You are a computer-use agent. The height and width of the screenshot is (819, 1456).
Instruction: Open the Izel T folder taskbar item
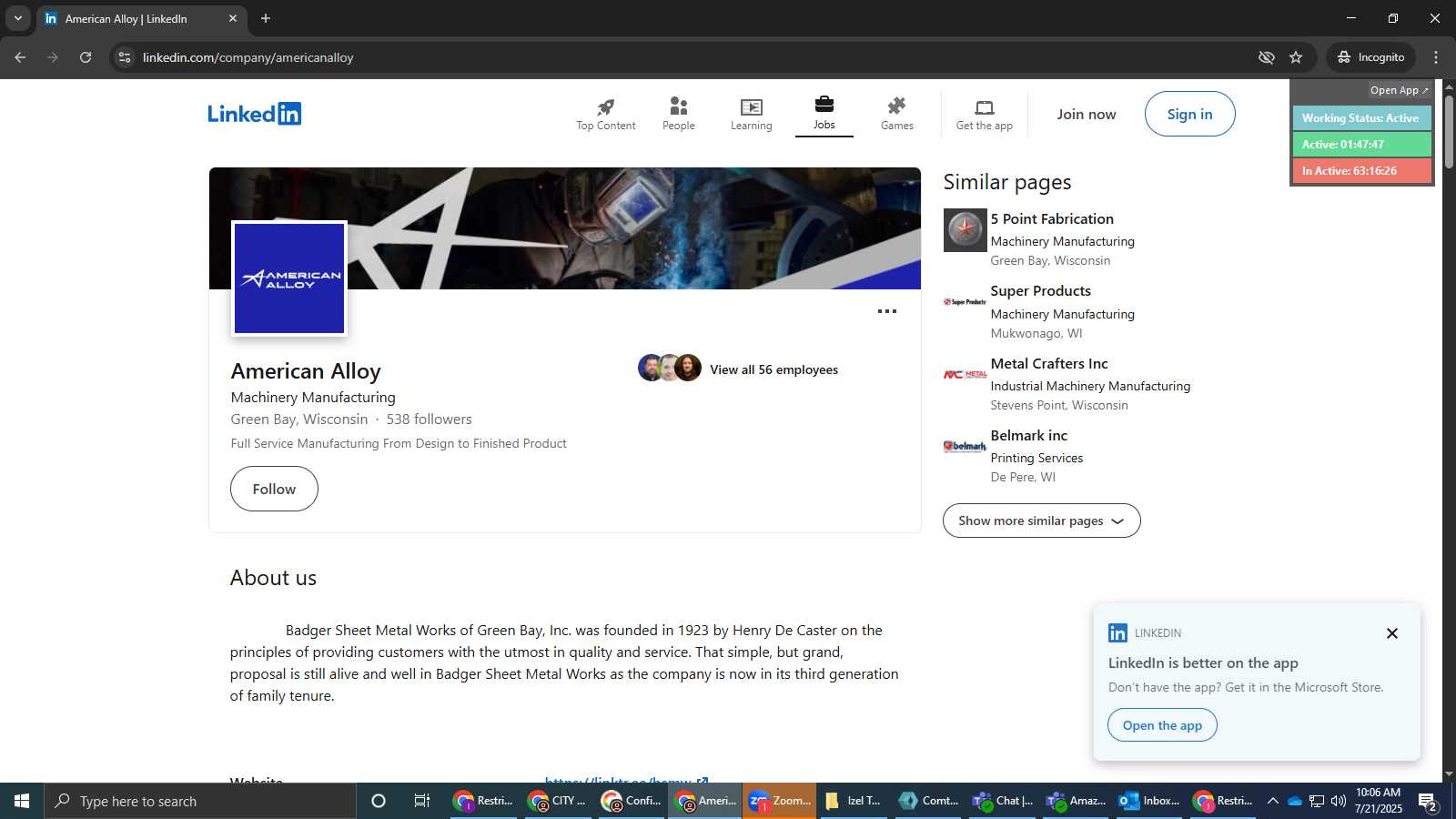tap(854, 801)
